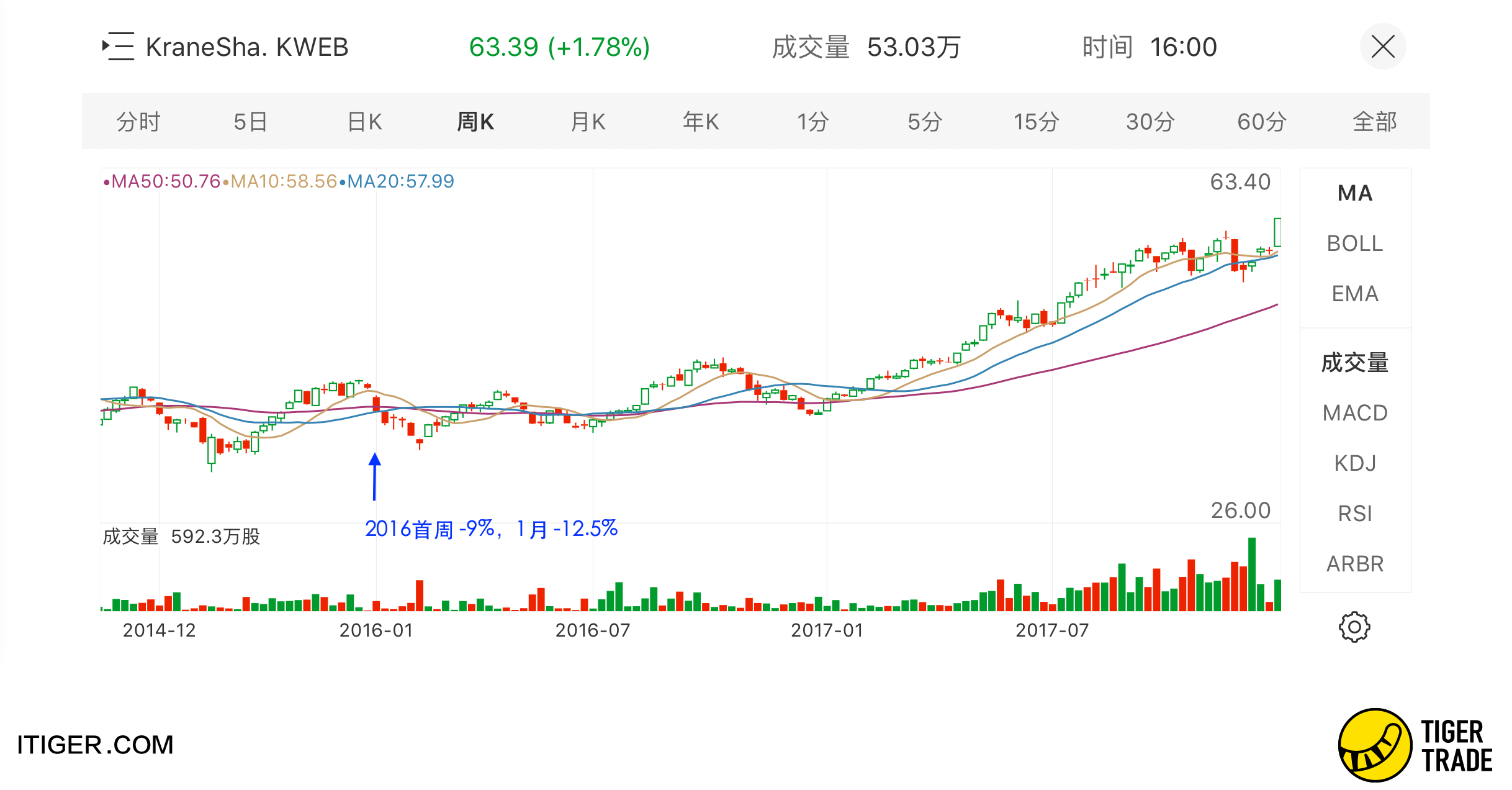Select the 60分 interval tab
This screenshot has height=790, width=1512.
click(1261, 122)
